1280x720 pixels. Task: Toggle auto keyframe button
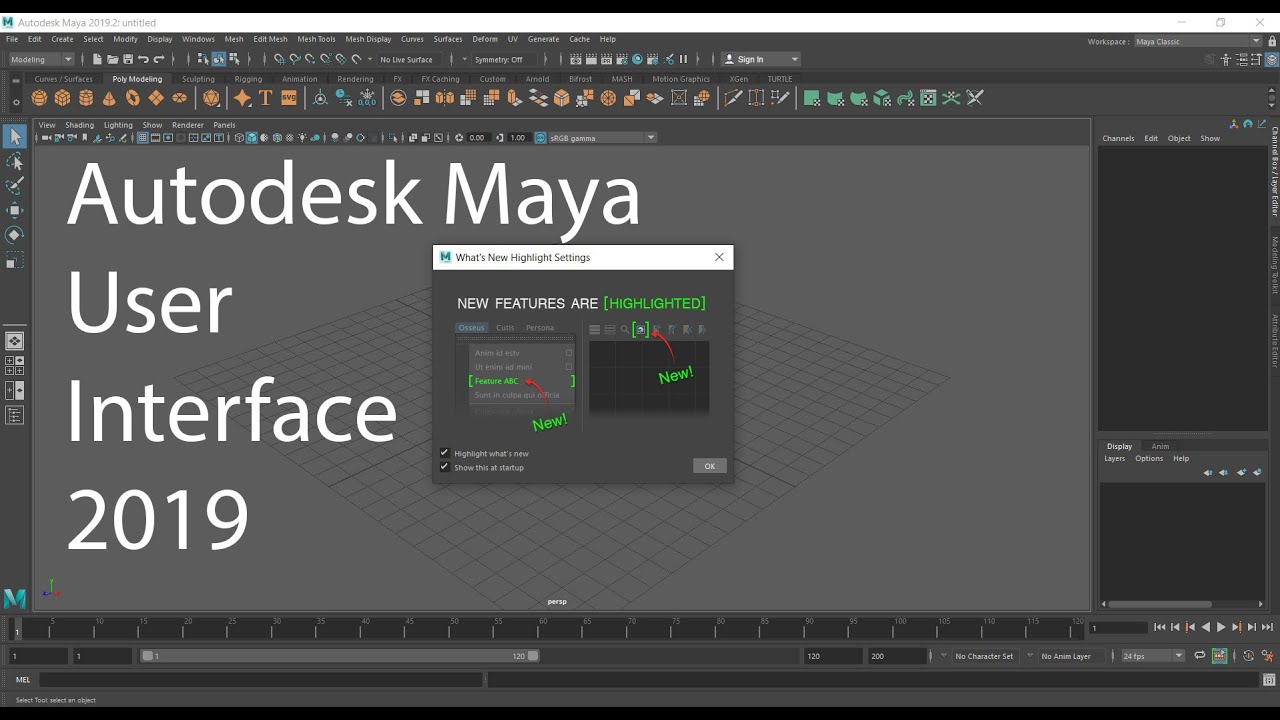[1248, 656]
